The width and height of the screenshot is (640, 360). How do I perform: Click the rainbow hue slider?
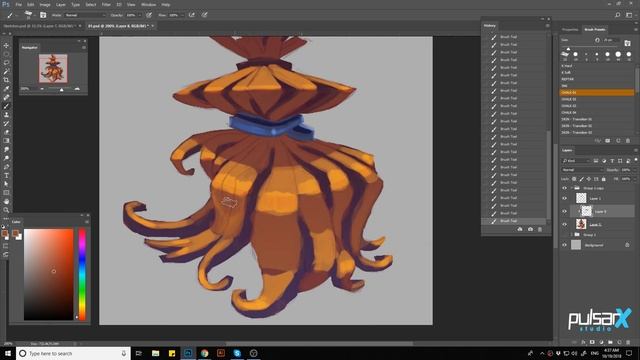pos(82,274)
